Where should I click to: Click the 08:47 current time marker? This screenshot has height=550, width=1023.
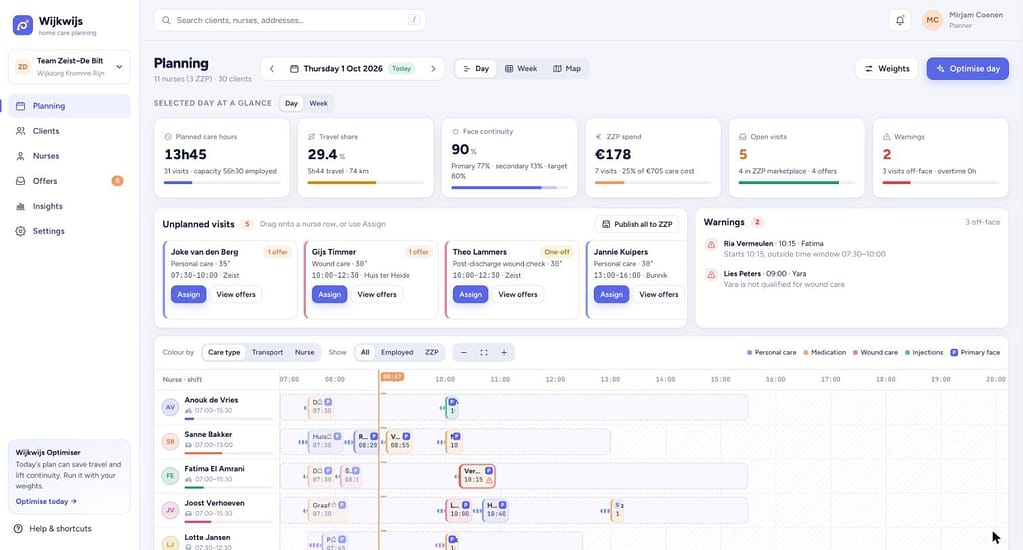click(x=393, y=376)
